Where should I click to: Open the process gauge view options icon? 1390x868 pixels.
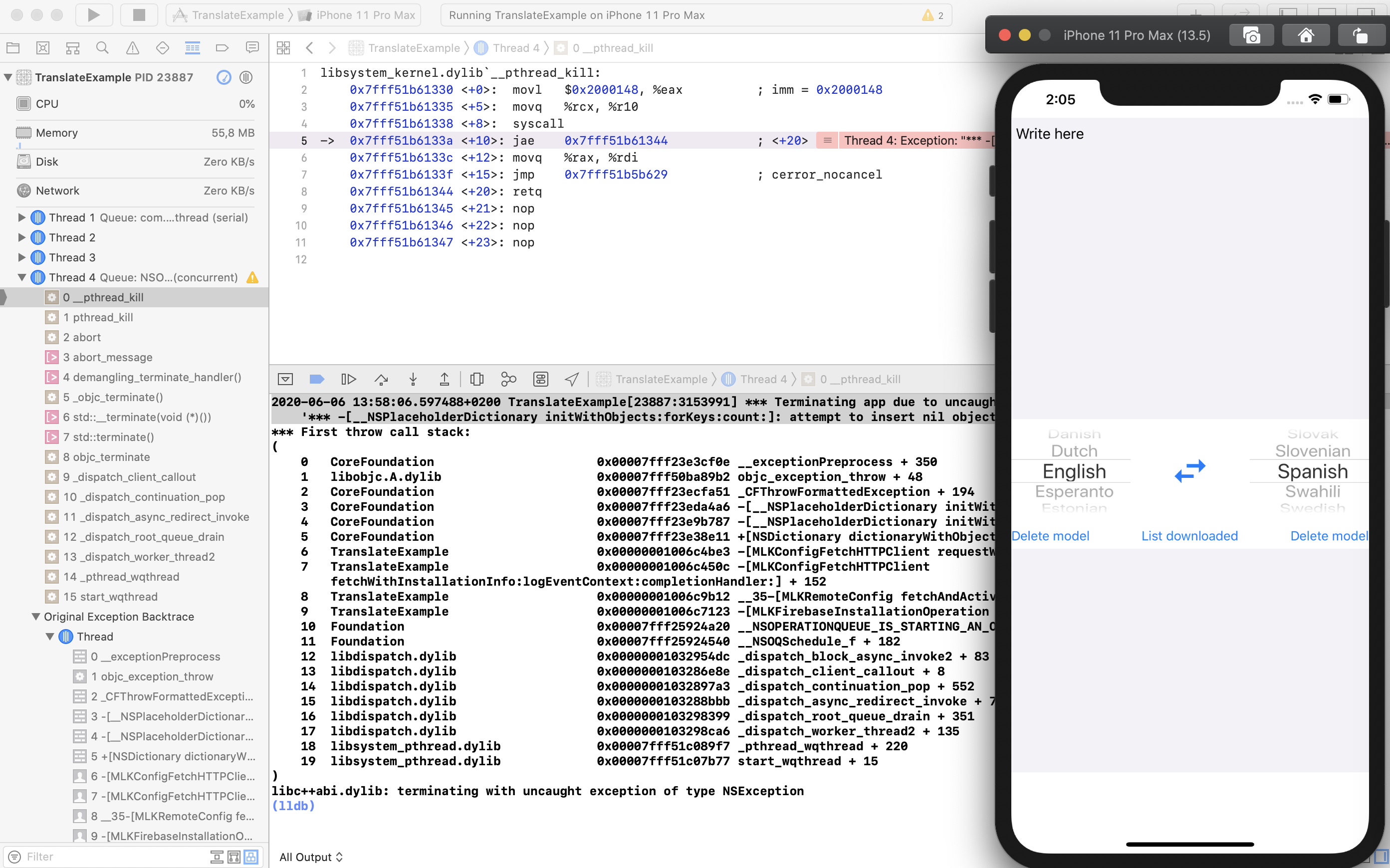coord(224,77)
